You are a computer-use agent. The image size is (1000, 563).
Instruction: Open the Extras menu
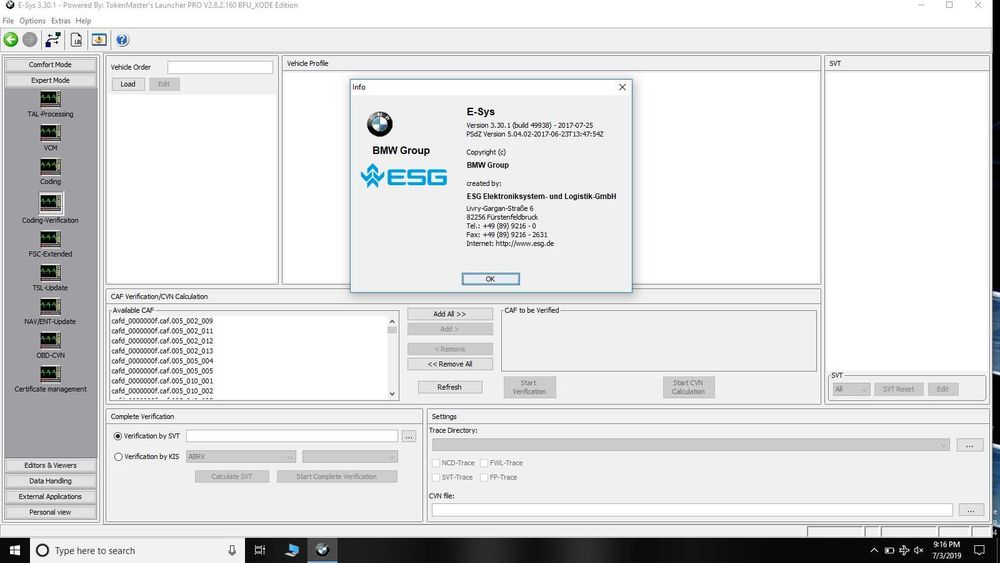tap(61, 20)
